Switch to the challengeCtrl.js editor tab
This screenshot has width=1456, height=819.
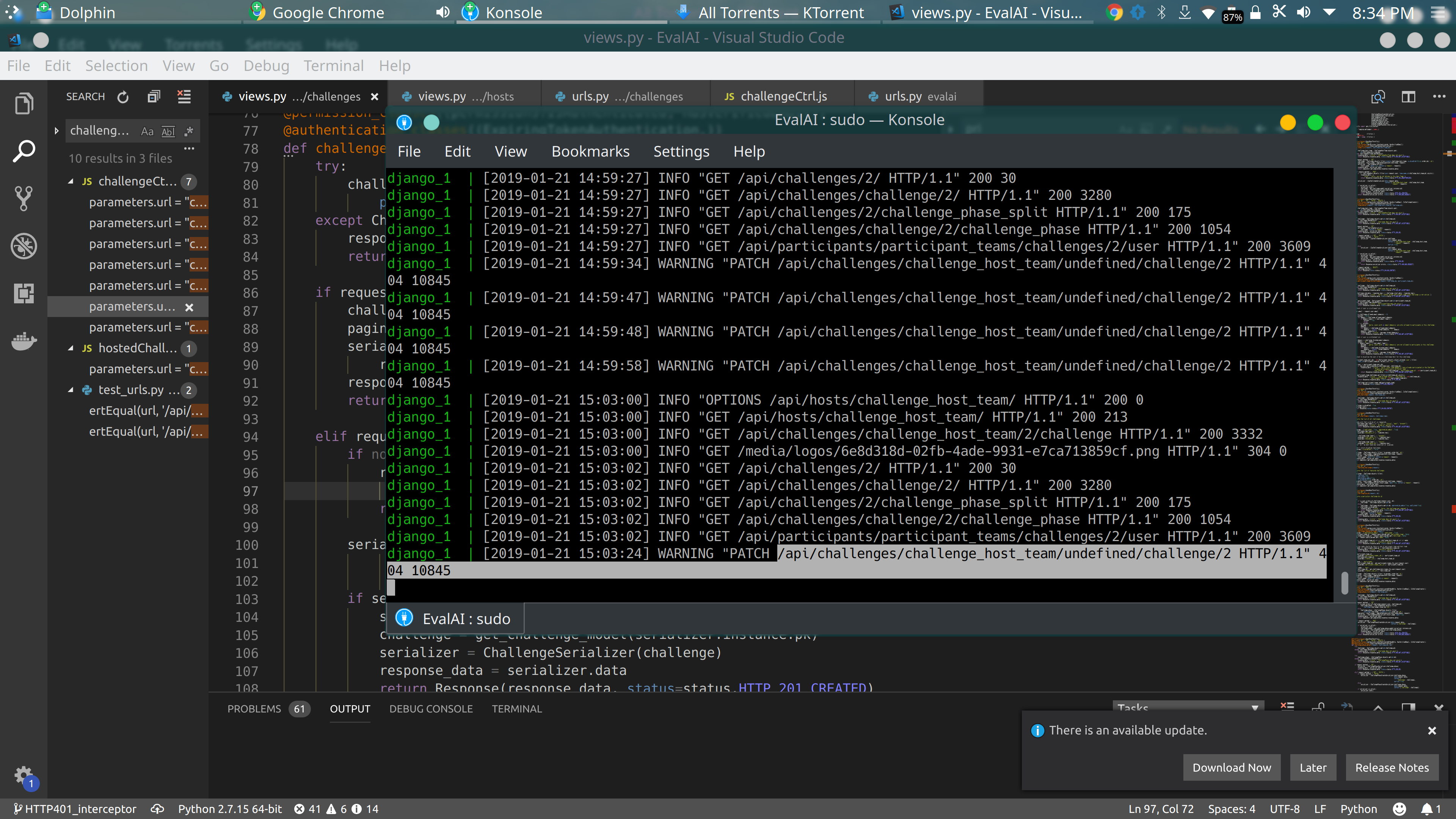(783, 97)
